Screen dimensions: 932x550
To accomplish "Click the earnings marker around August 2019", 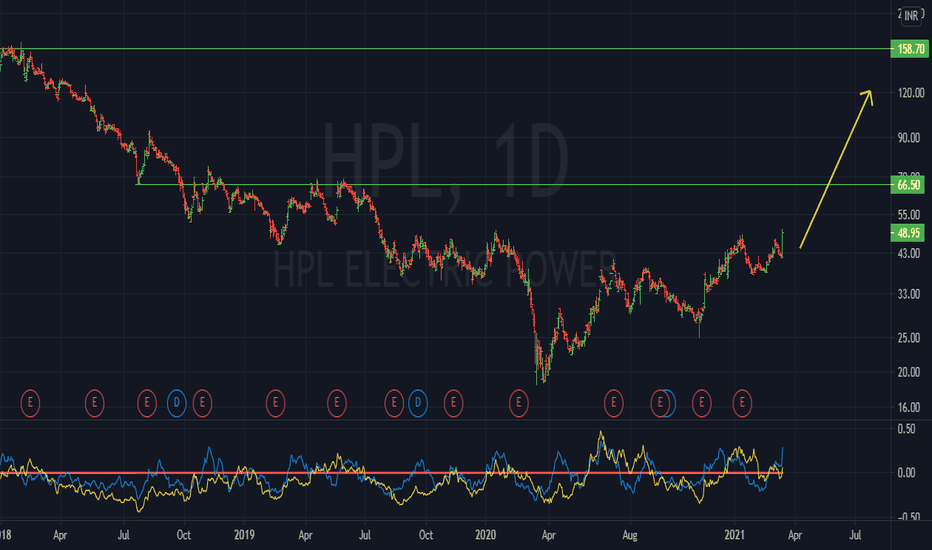I will [x=393, y=403].
